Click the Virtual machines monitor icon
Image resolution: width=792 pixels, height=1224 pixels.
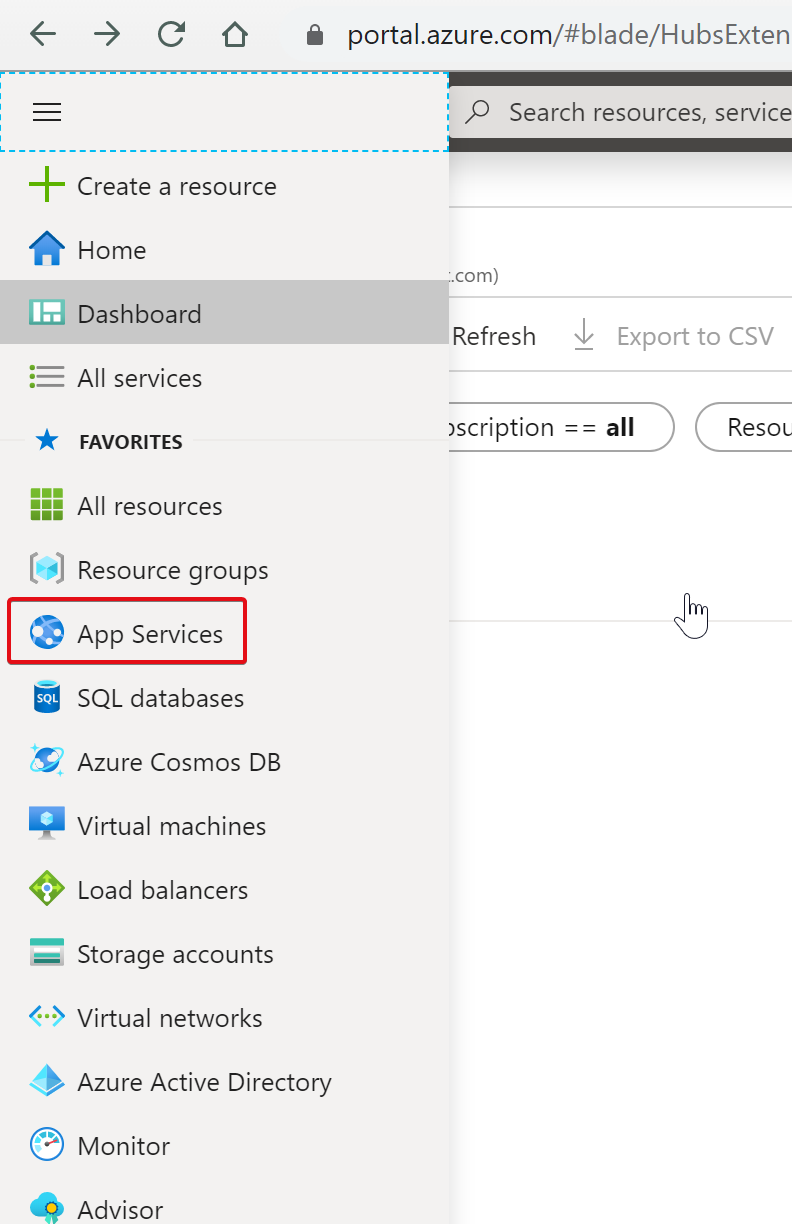47,826
